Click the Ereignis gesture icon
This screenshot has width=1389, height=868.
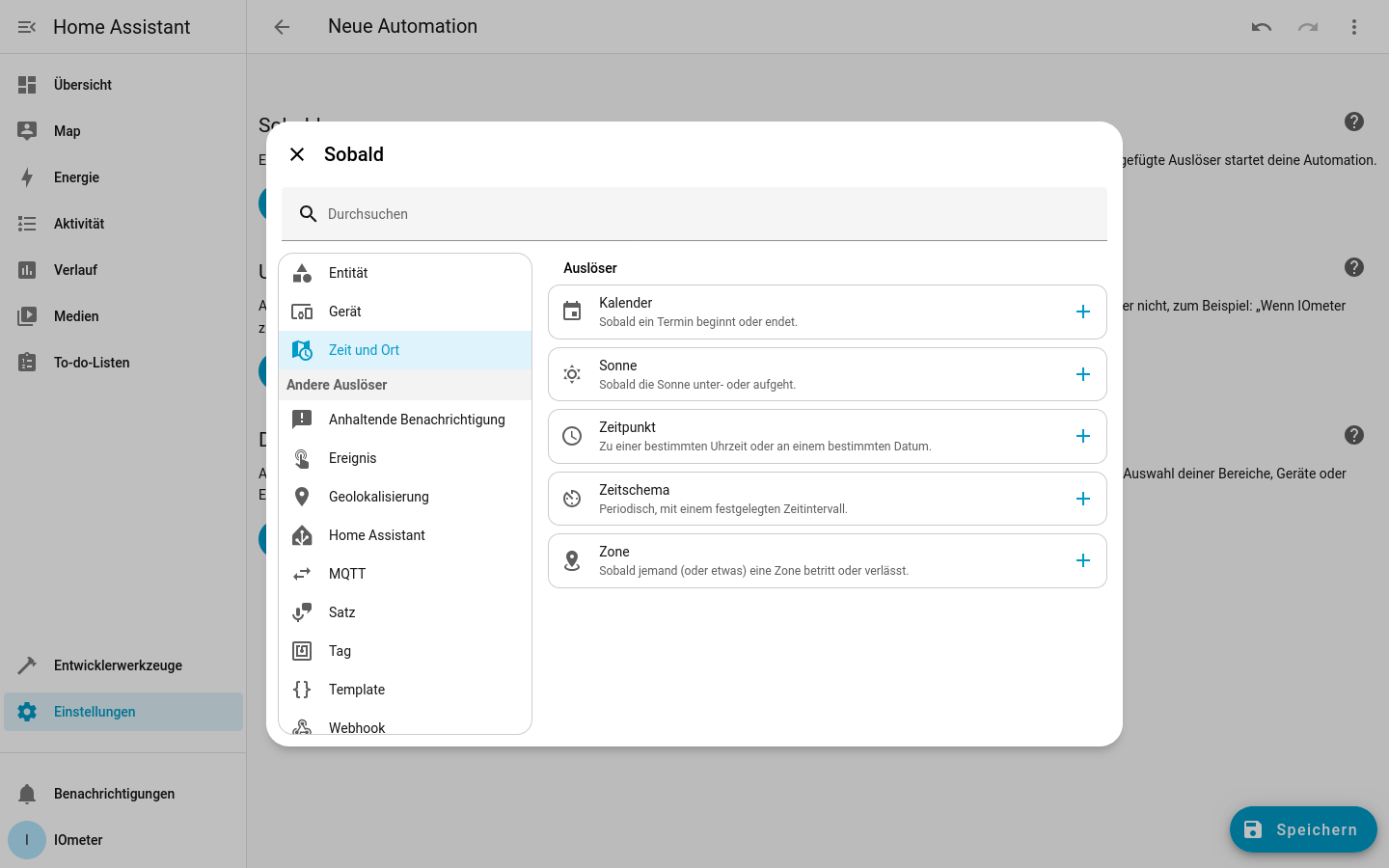pyautogui.click(x=302, y=458)
